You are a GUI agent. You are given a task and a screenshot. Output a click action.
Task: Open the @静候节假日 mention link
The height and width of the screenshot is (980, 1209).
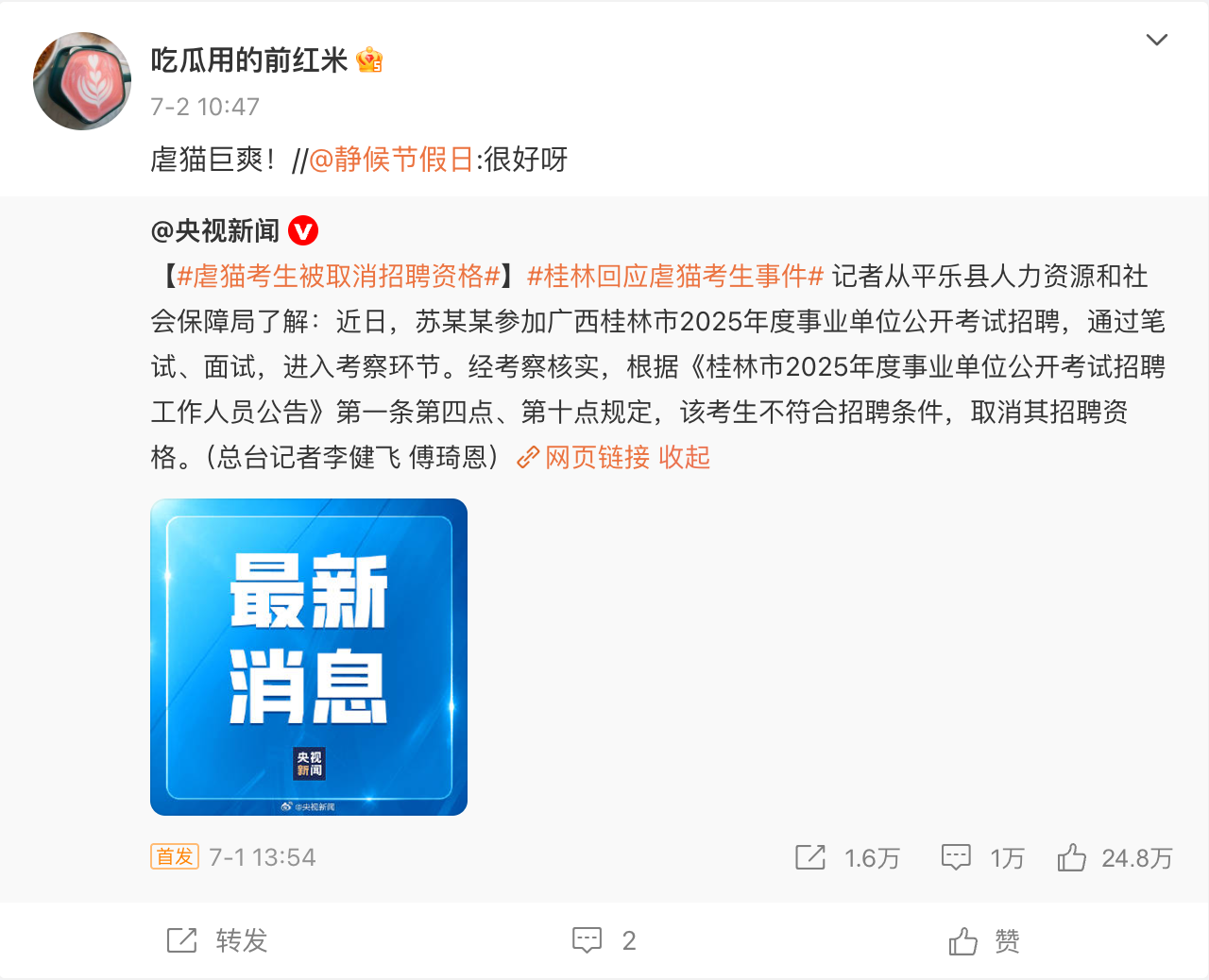tap(391, 159)
